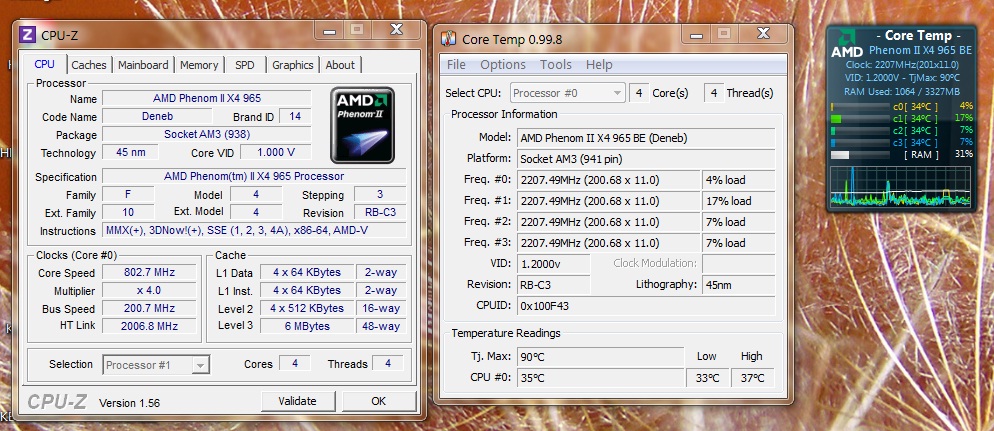This screenshot has height=431, width=994.
Task: Click the c0 core load bar in gadget
Action: click(861, 106)
